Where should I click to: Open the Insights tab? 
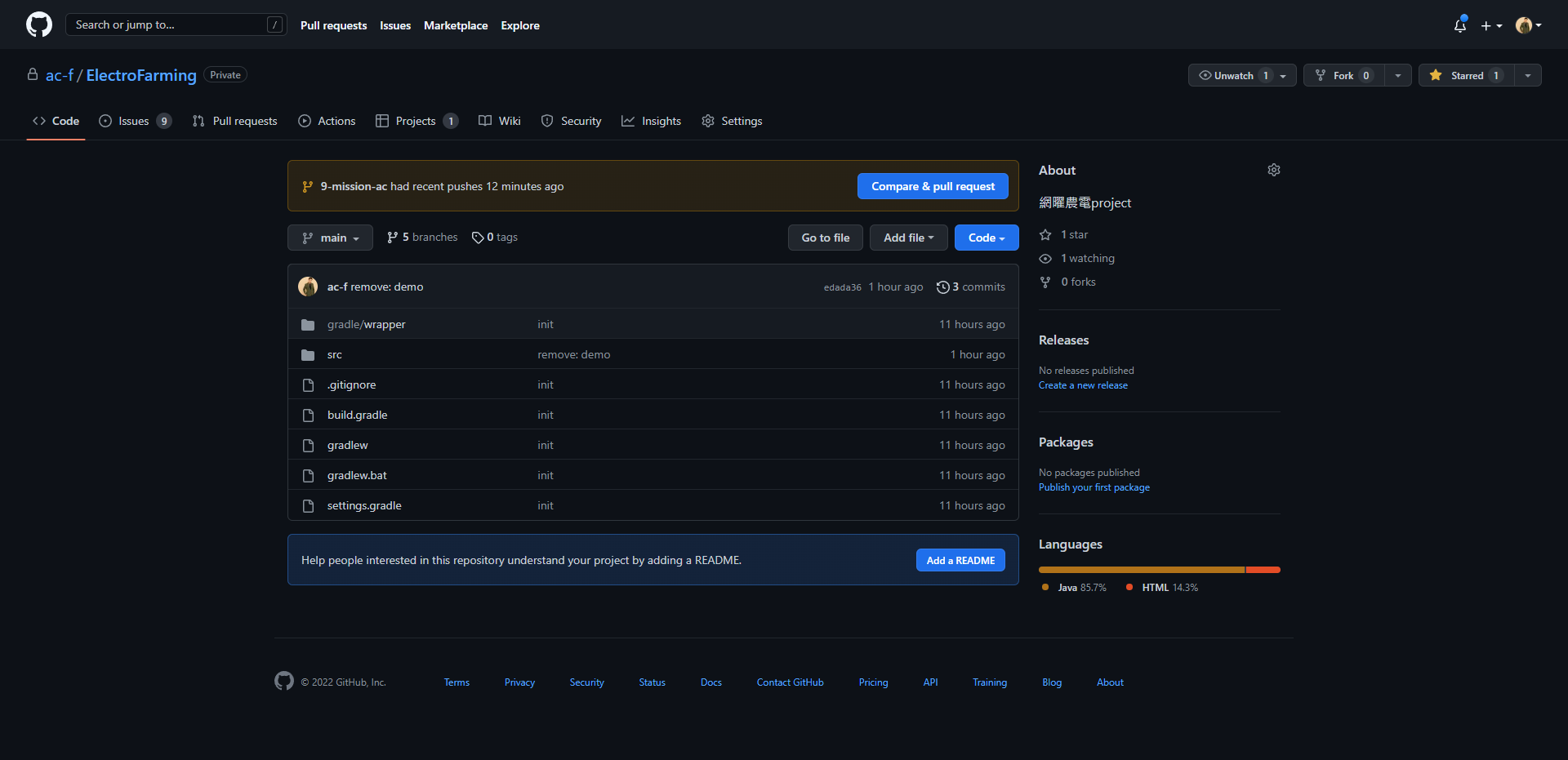tap(652, 121)
